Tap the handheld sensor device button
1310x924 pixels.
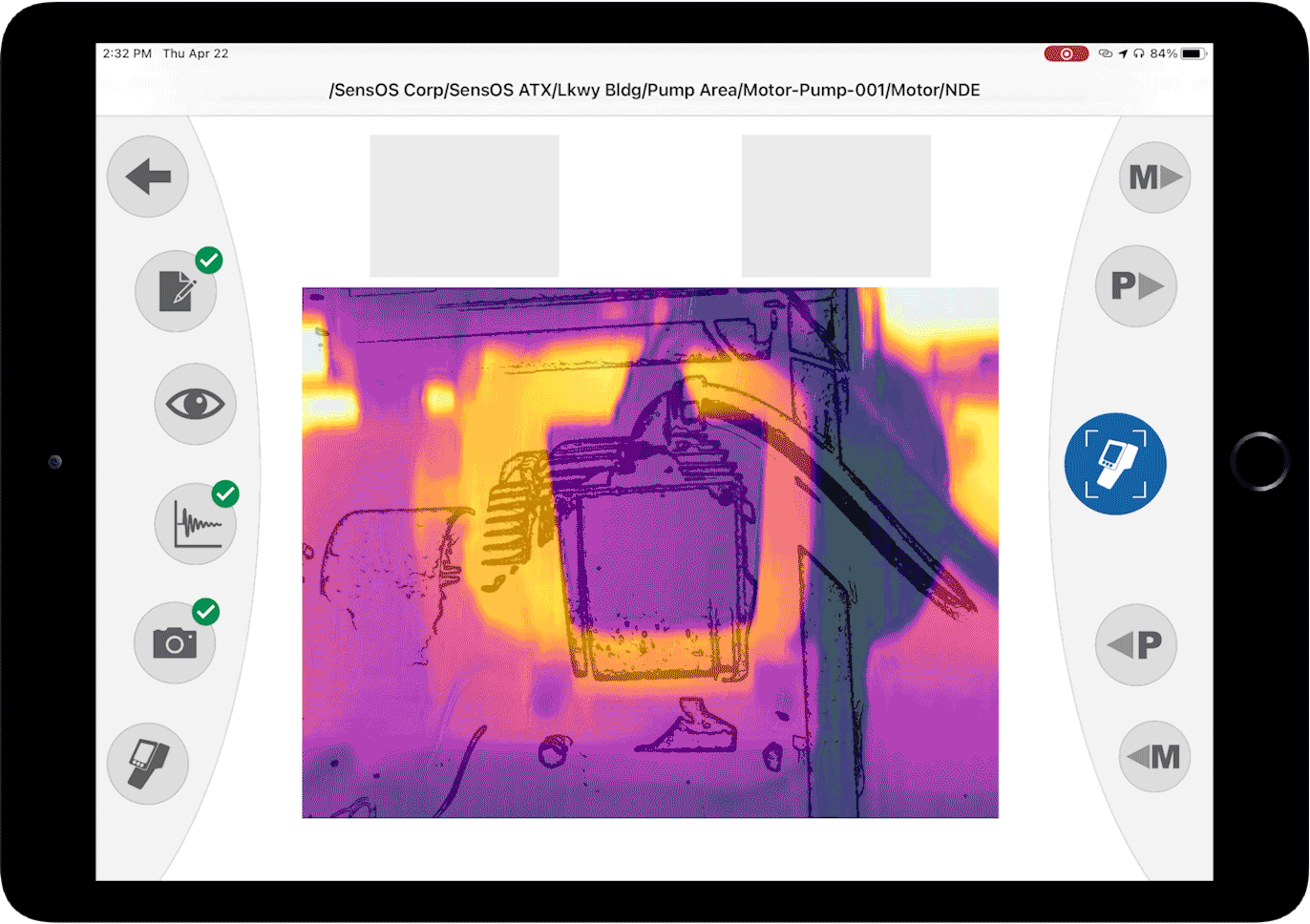[148, 764]
